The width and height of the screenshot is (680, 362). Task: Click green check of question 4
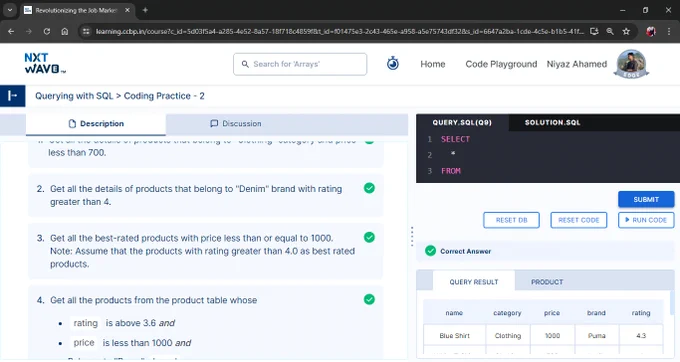coord(369,300)
